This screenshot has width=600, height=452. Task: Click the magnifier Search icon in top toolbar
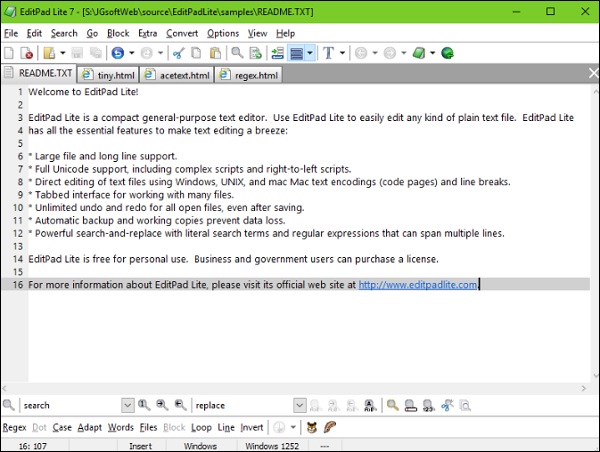point(239,53)
